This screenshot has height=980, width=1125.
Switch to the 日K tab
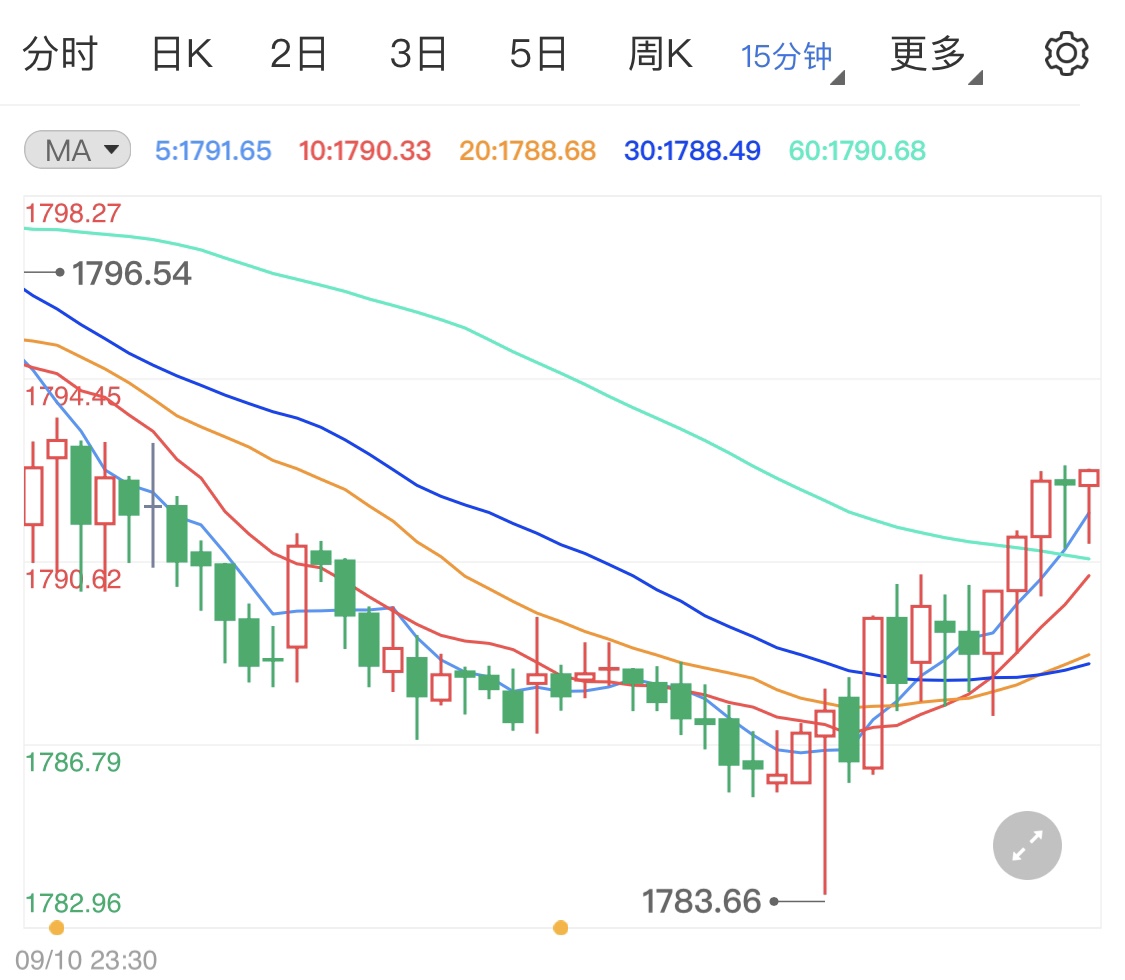coord(182,54)
